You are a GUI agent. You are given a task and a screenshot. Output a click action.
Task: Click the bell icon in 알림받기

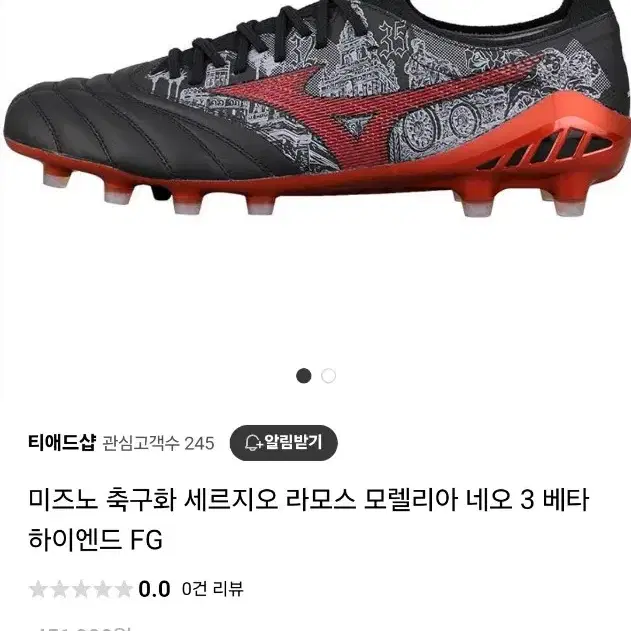pos(253,443)
